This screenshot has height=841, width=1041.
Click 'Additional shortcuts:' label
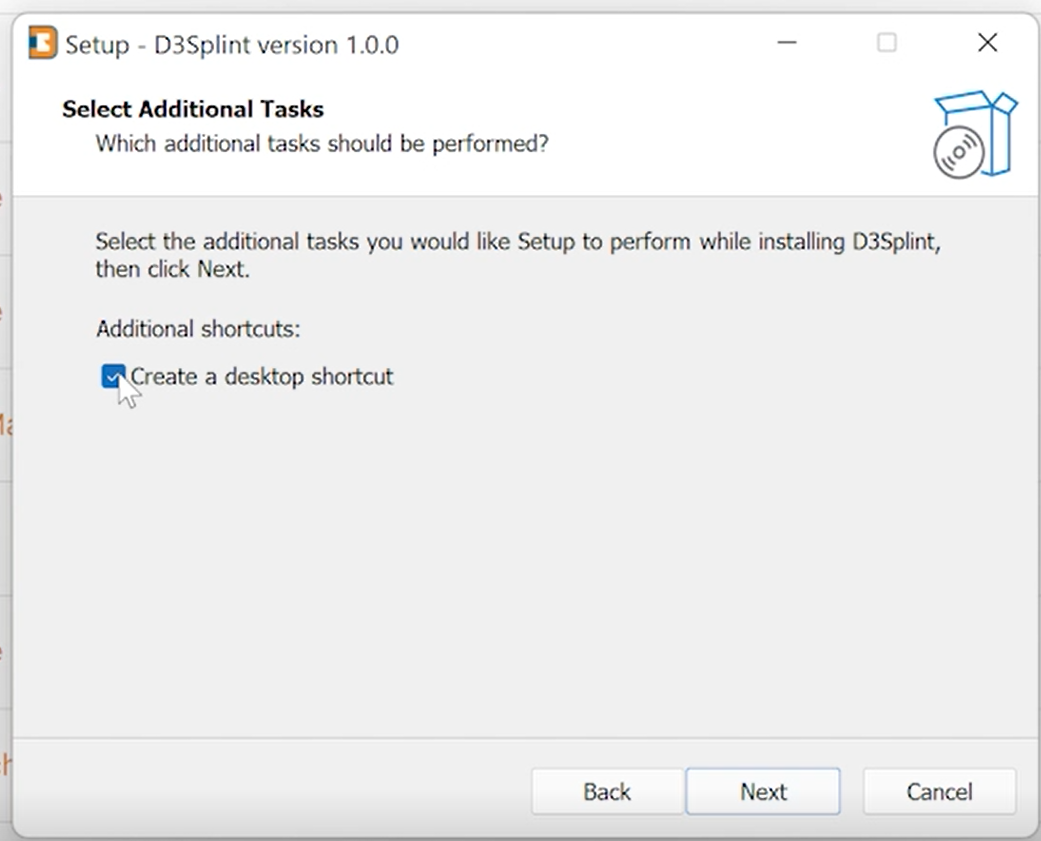click(198, 329)
